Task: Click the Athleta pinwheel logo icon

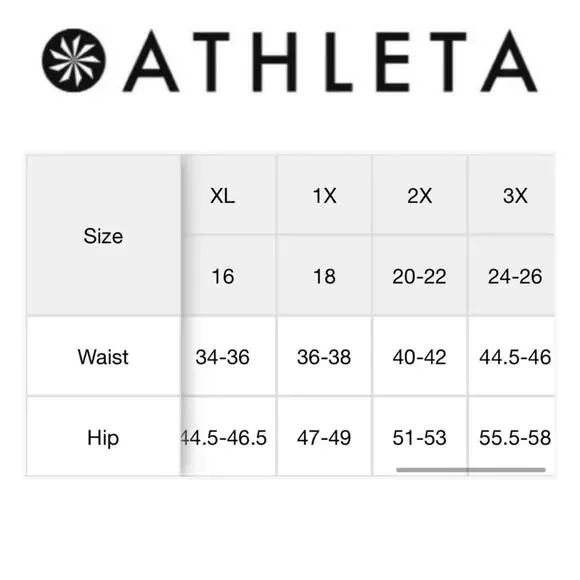Action: [x=74, y=60]
